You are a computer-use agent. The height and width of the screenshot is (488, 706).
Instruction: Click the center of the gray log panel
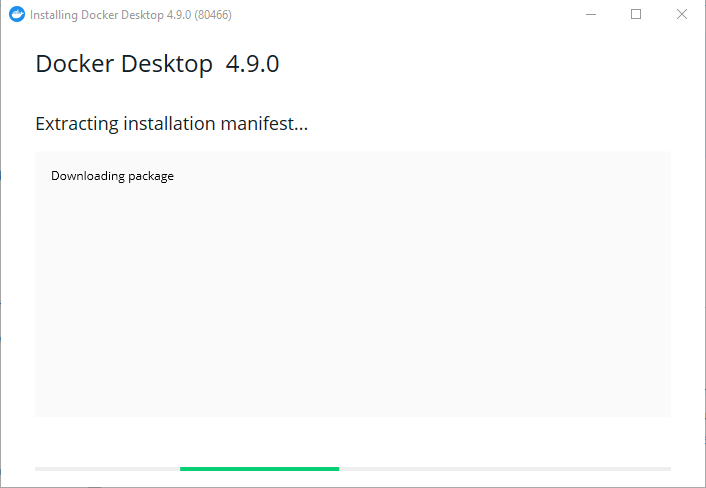click(352, 284)
